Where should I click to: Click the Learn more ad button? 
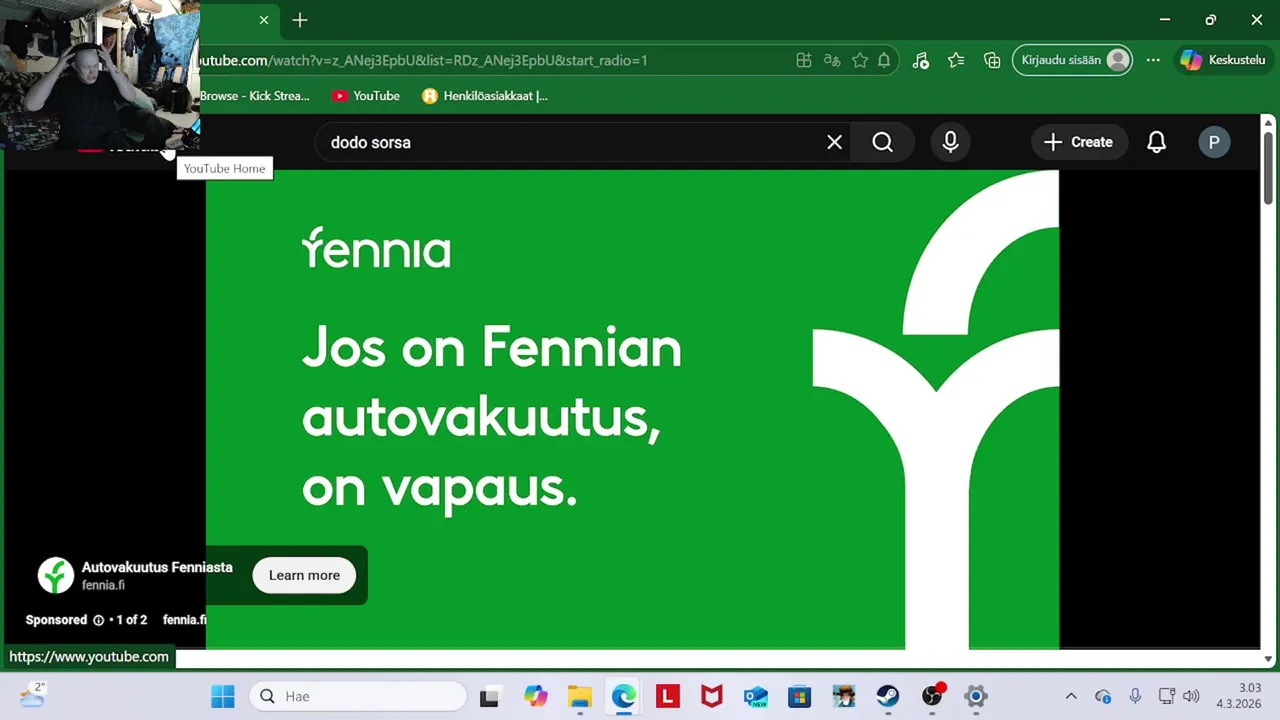tap(304, 575)
